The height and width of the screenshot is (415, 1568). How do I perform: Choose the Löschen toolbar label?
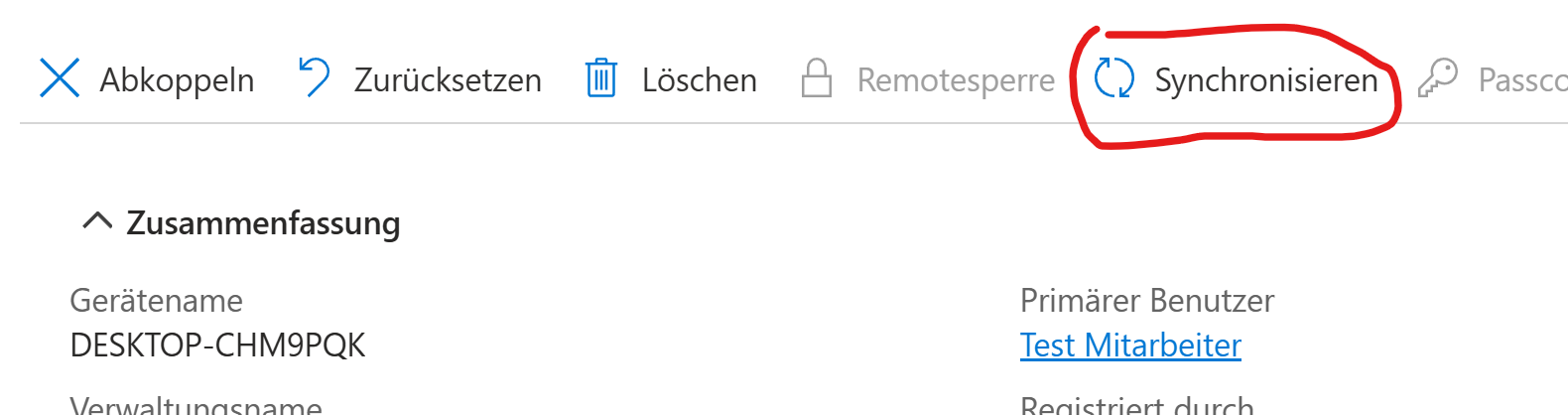point(699,79)
